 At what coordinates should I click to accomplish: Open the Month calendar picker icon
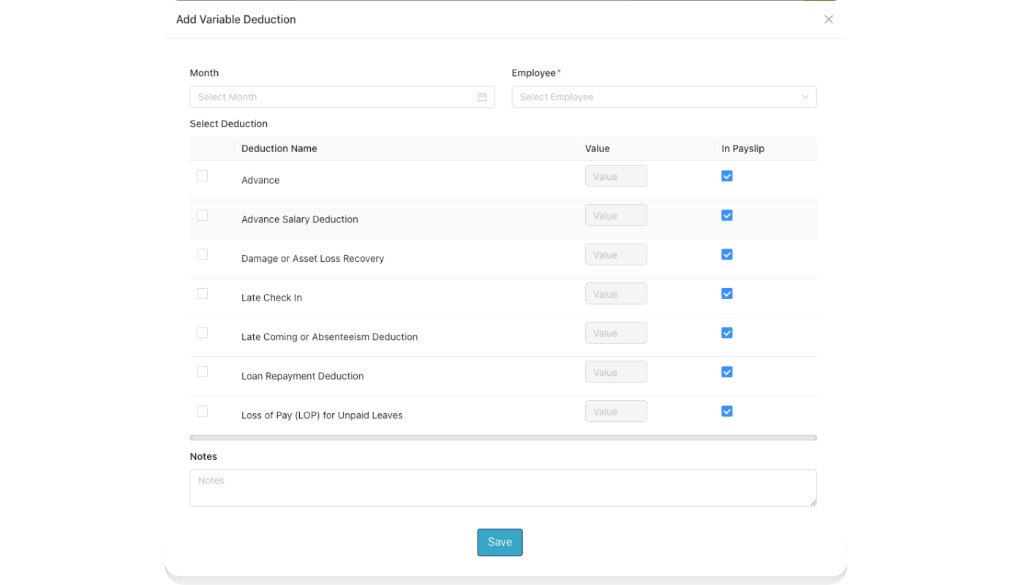point(481,96)
